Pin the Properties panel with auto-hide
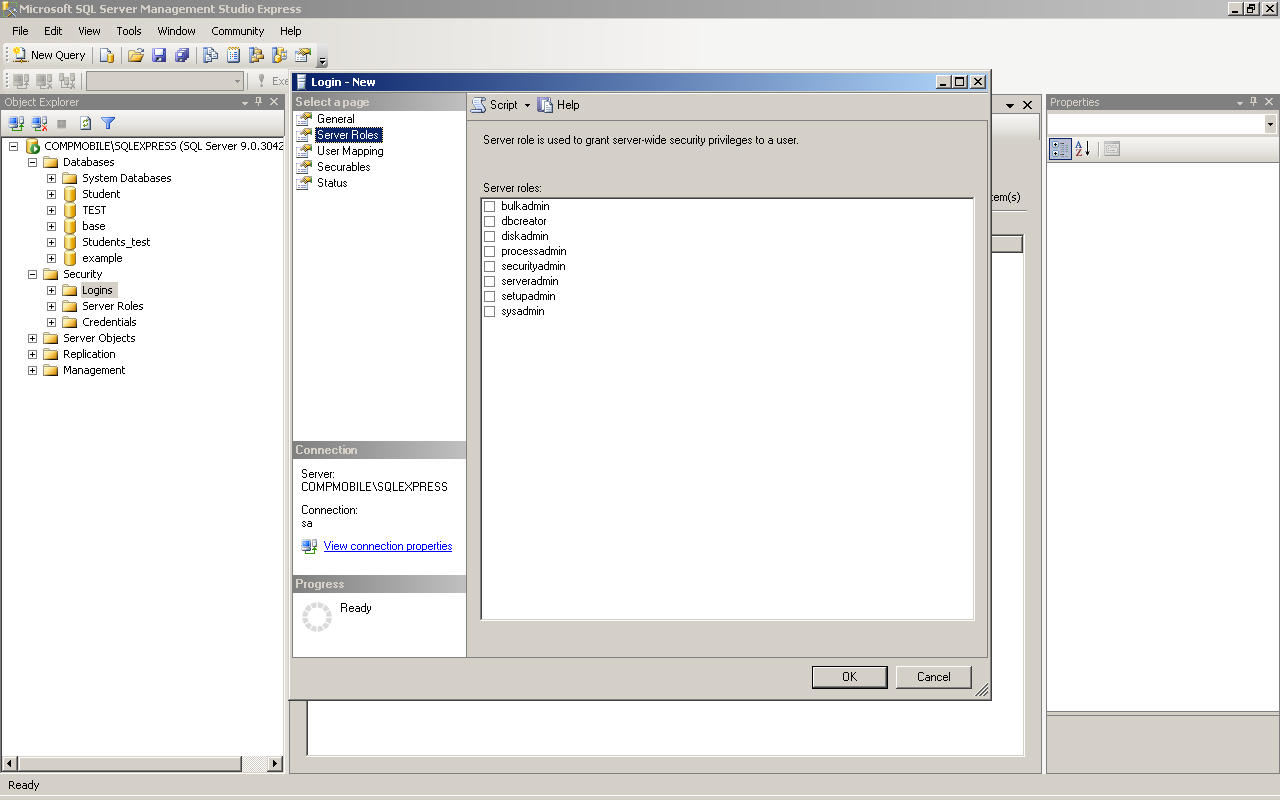Screen dimensions: 1280x800 point(1254,102)
